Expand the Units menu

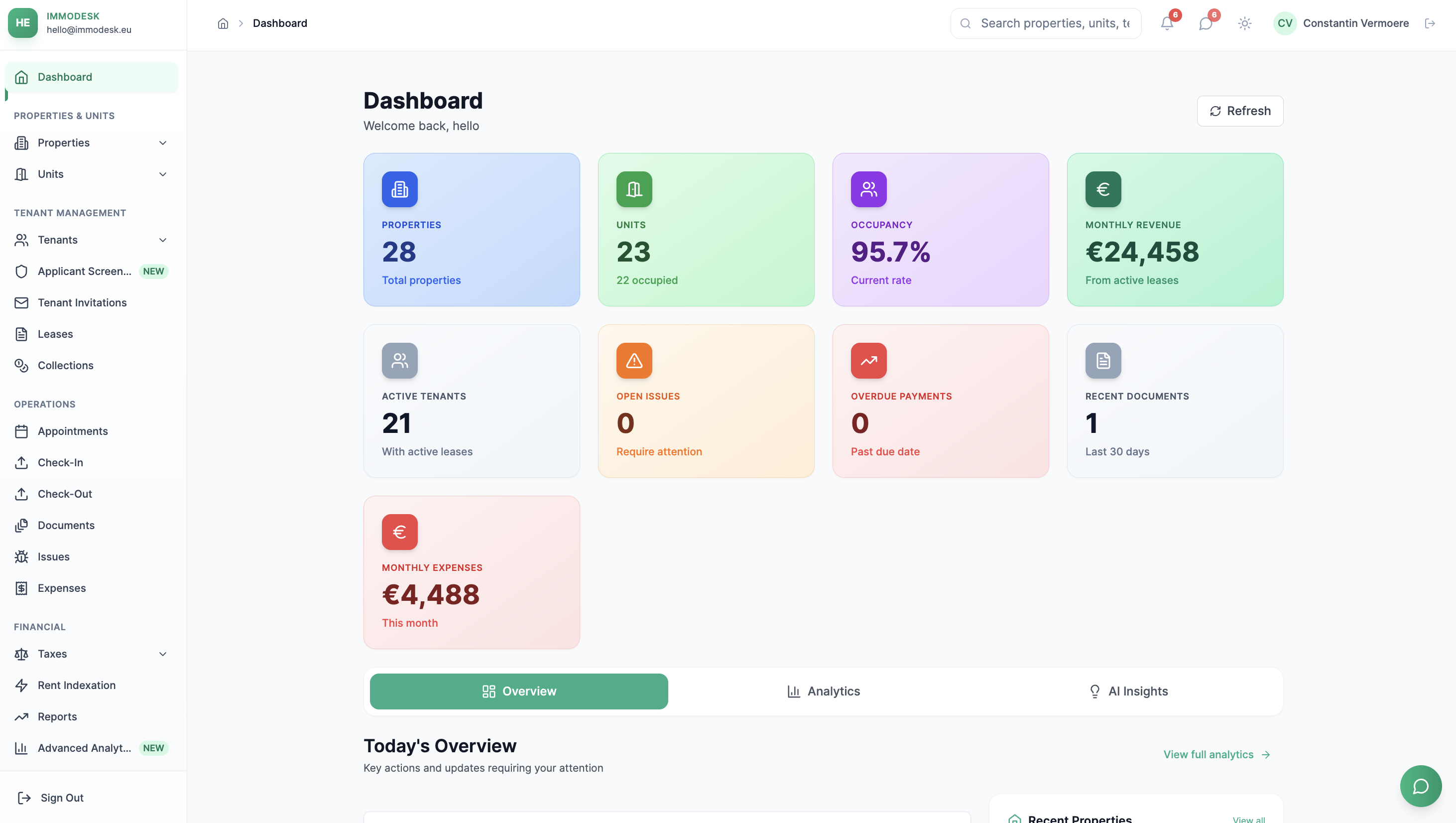click(x=50, y=174)
